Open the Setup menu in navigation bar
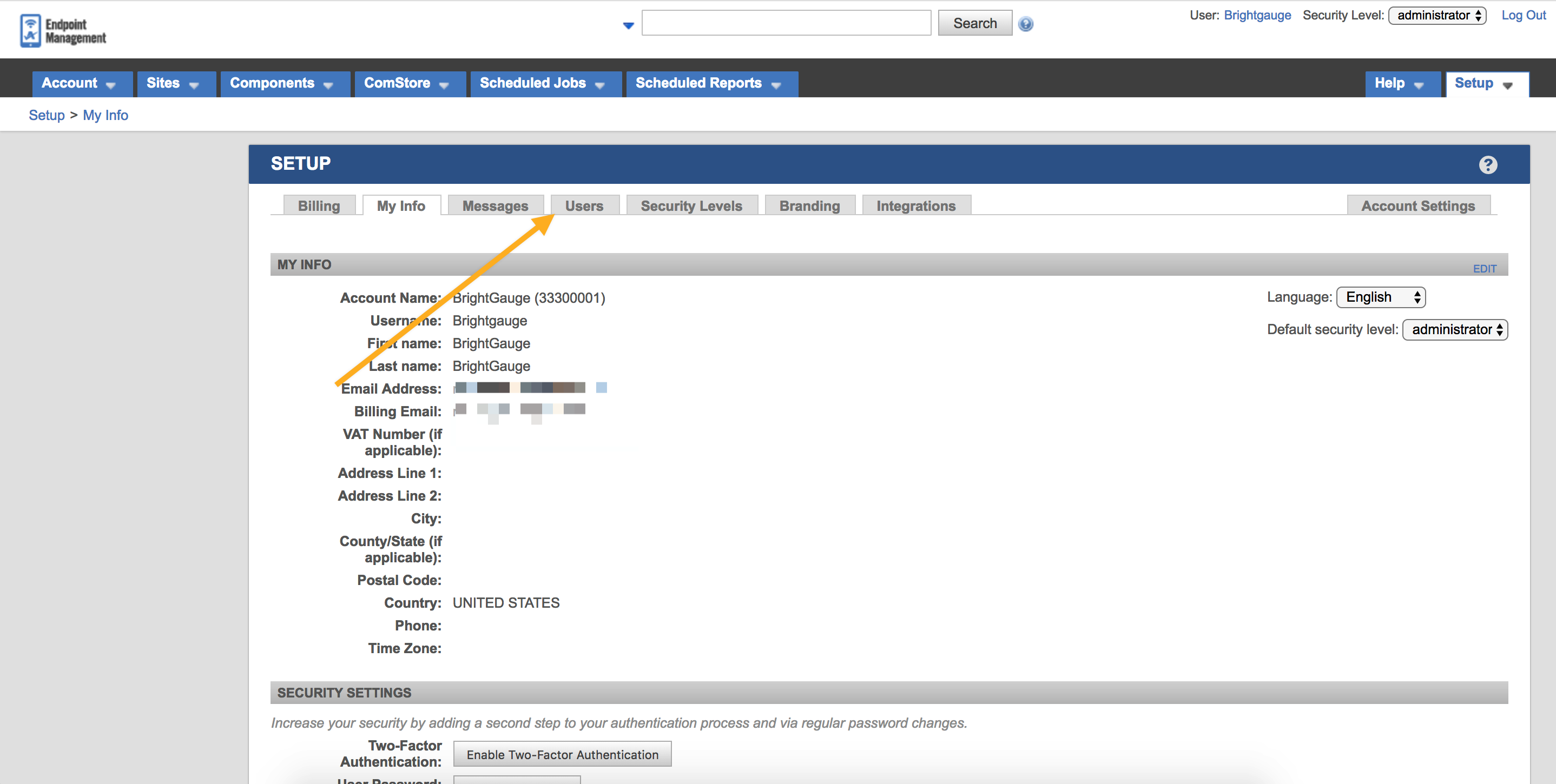Viewport: 1556px width, 784px height. (x=1487, y=84)
